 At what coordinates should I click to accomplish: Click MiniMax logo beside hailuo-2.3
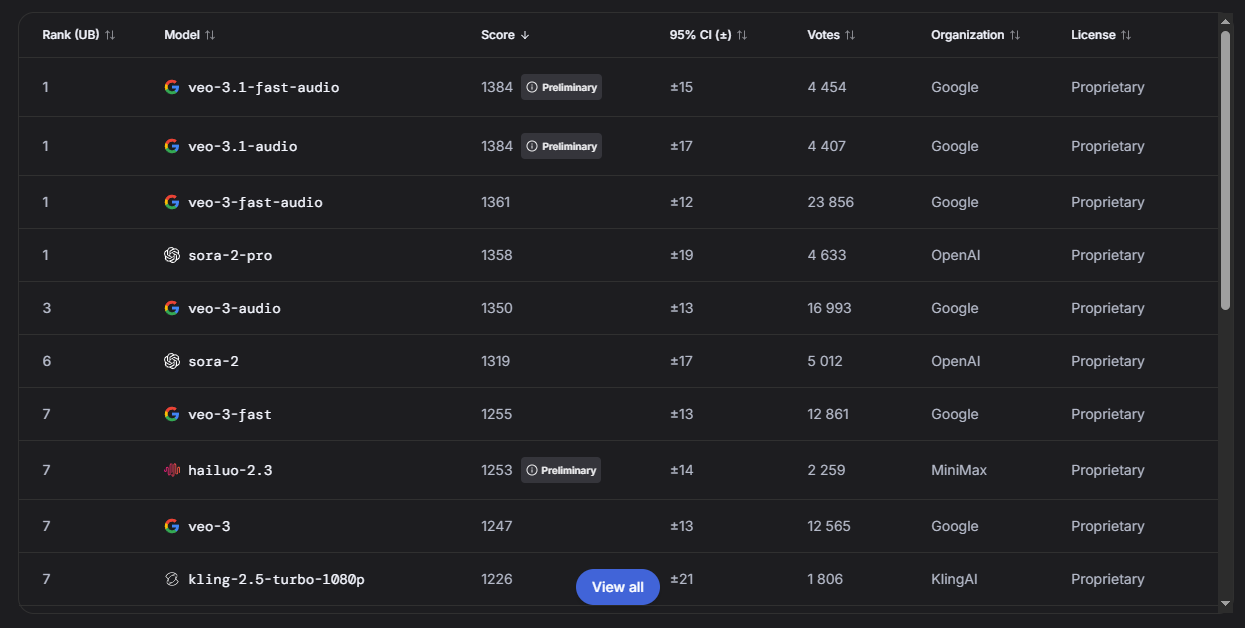click(x=172, y=470)
